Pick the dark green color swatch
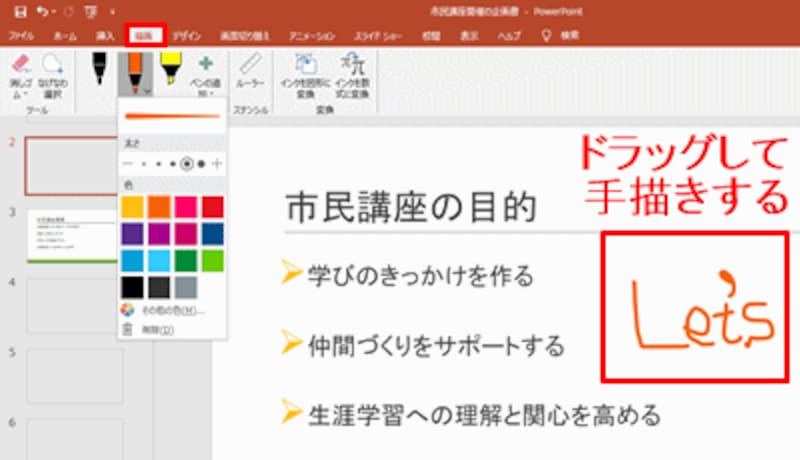 click(185, 261)
